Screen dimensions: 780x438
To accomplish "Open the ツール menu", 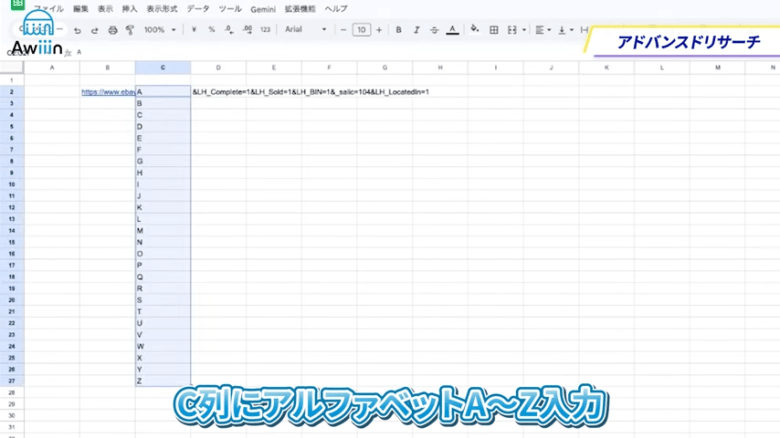I will pos(230,9).
